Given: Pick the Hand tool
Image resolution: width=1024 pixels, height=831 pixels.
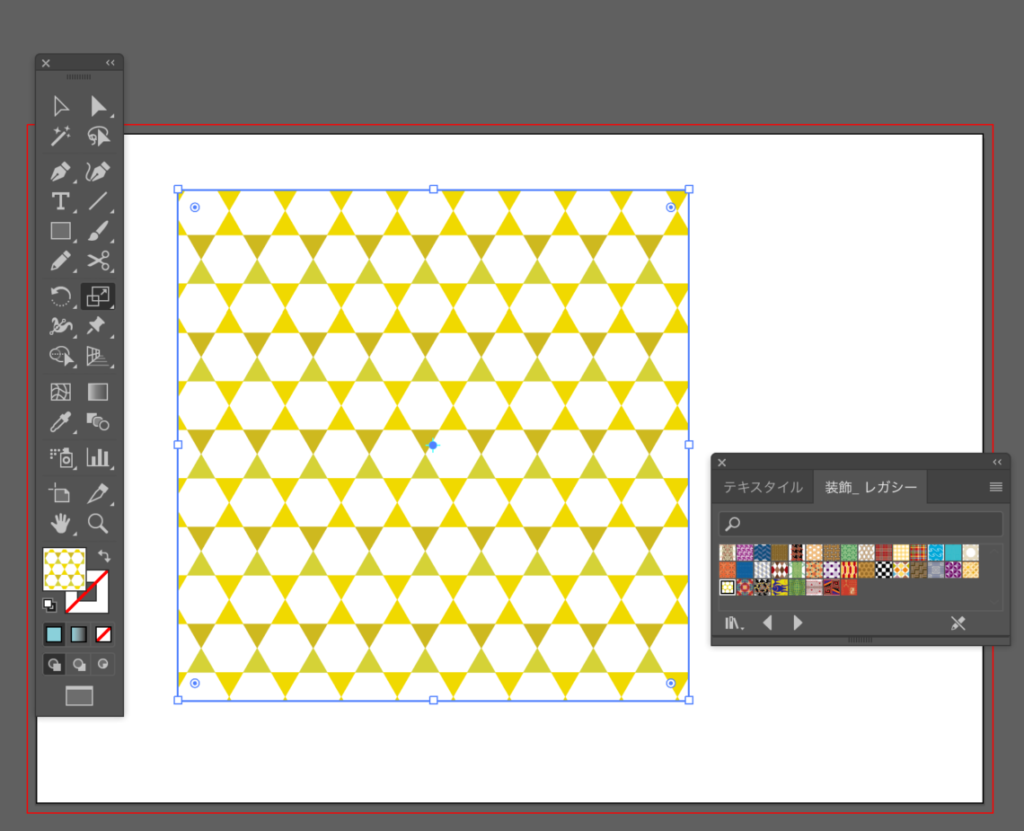Looking at the screenshot, I should 60,523.
